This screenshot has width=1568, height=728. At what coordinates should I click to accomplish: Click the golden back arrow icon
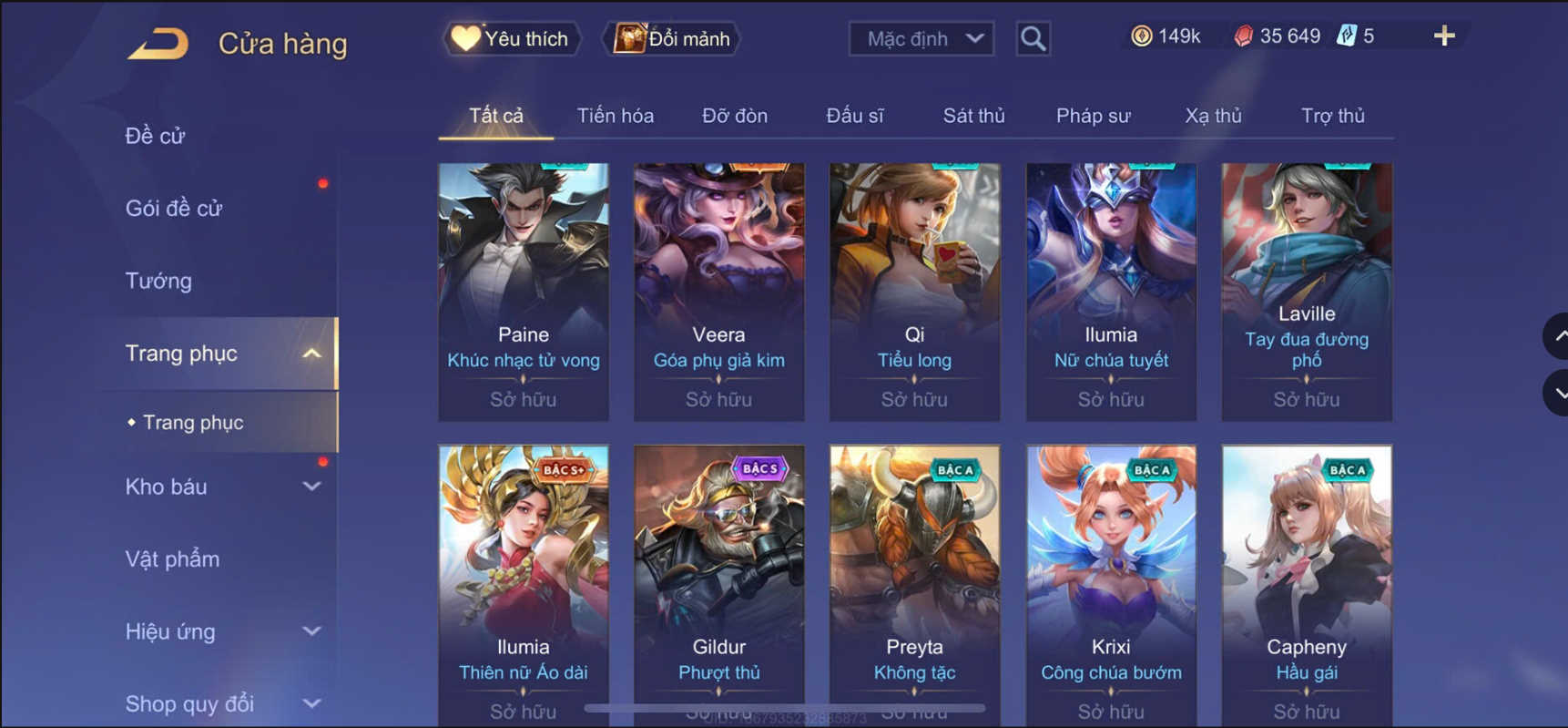(x=158, y=44)
